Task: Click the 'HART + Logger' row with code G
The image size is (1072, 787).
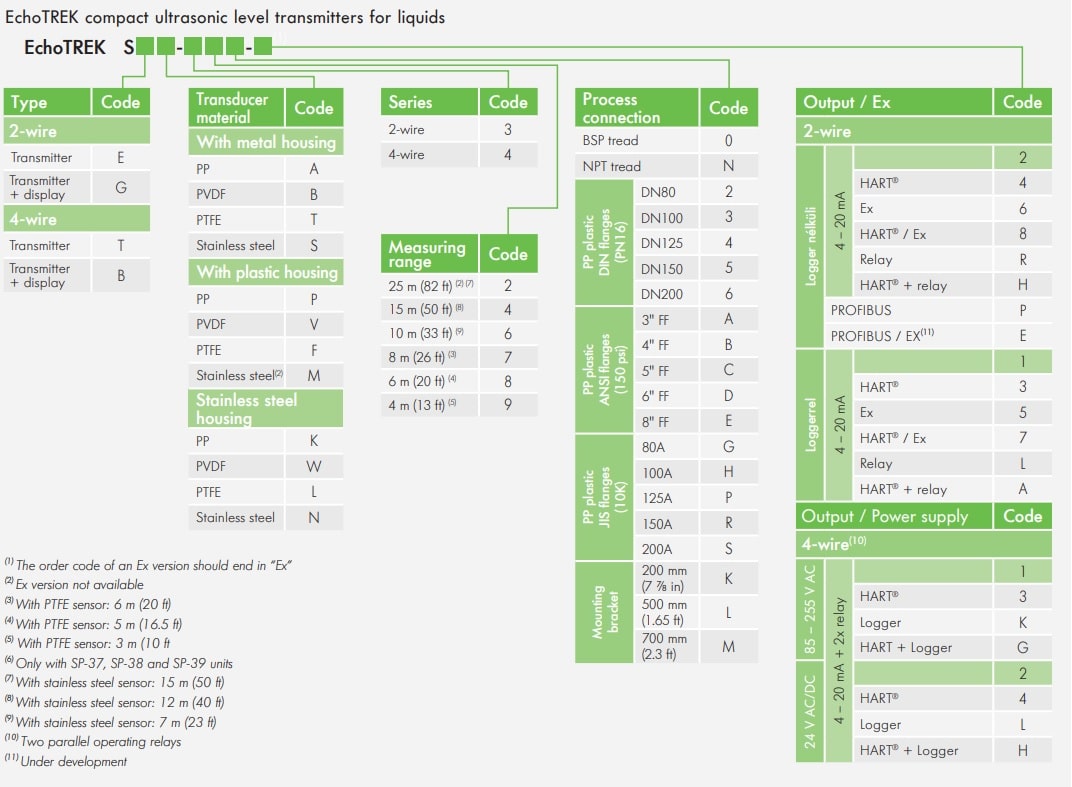Action: click(952, 648)
